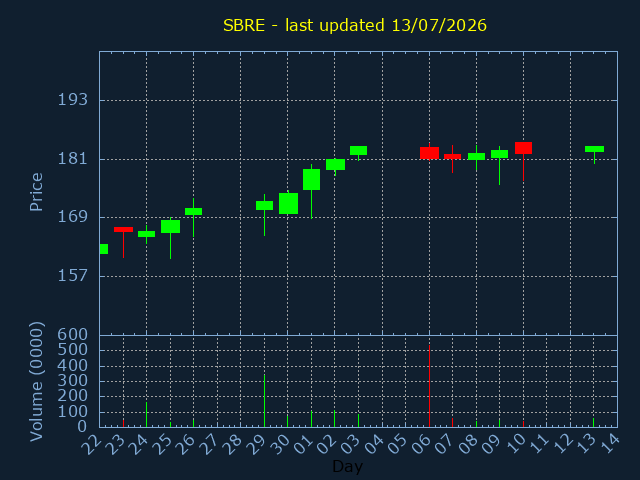
Task: Click the Price axis title
Action: (x=36, y=192)
